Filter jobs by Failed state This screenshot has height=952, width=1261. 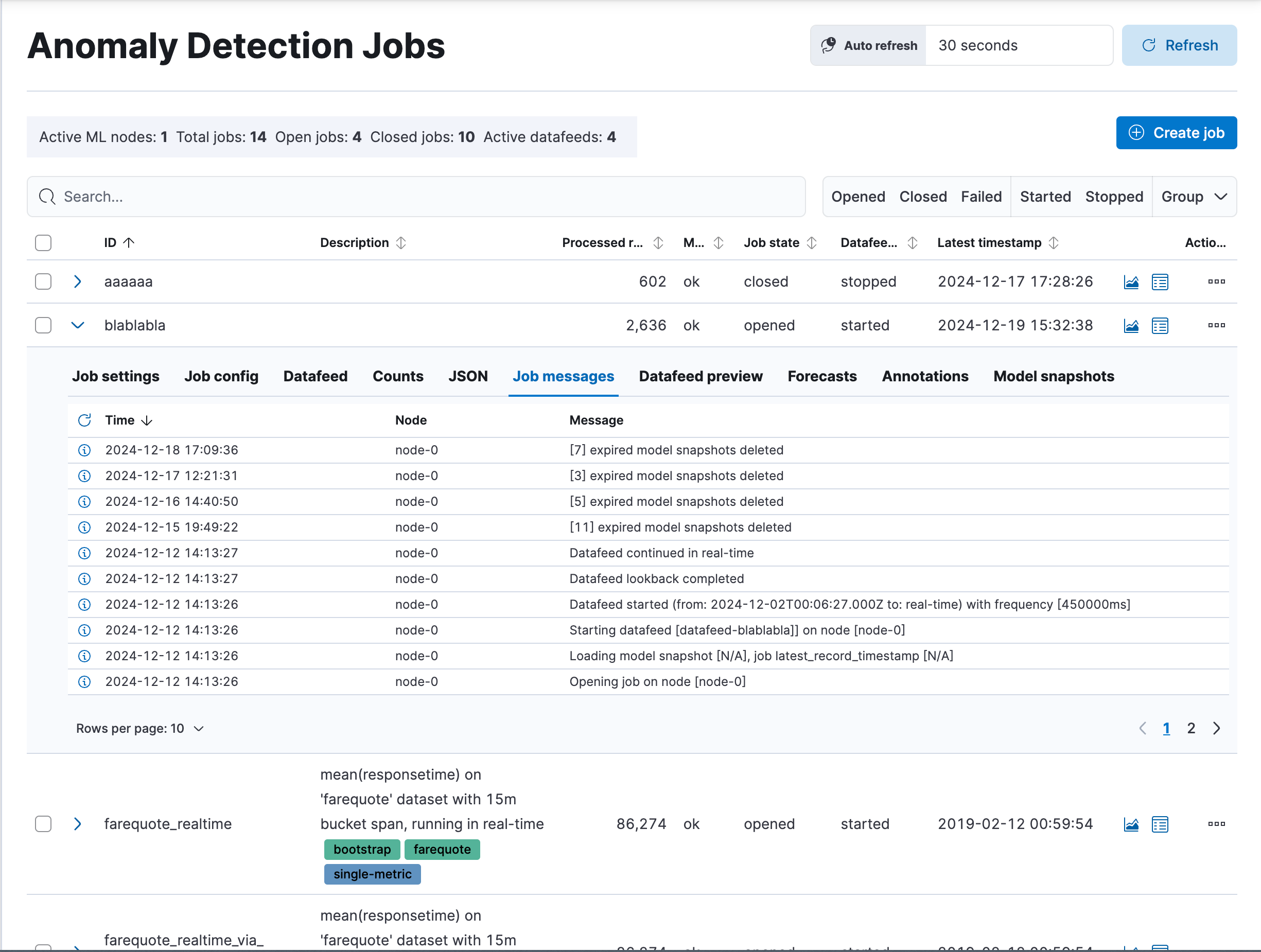[981, 197]
